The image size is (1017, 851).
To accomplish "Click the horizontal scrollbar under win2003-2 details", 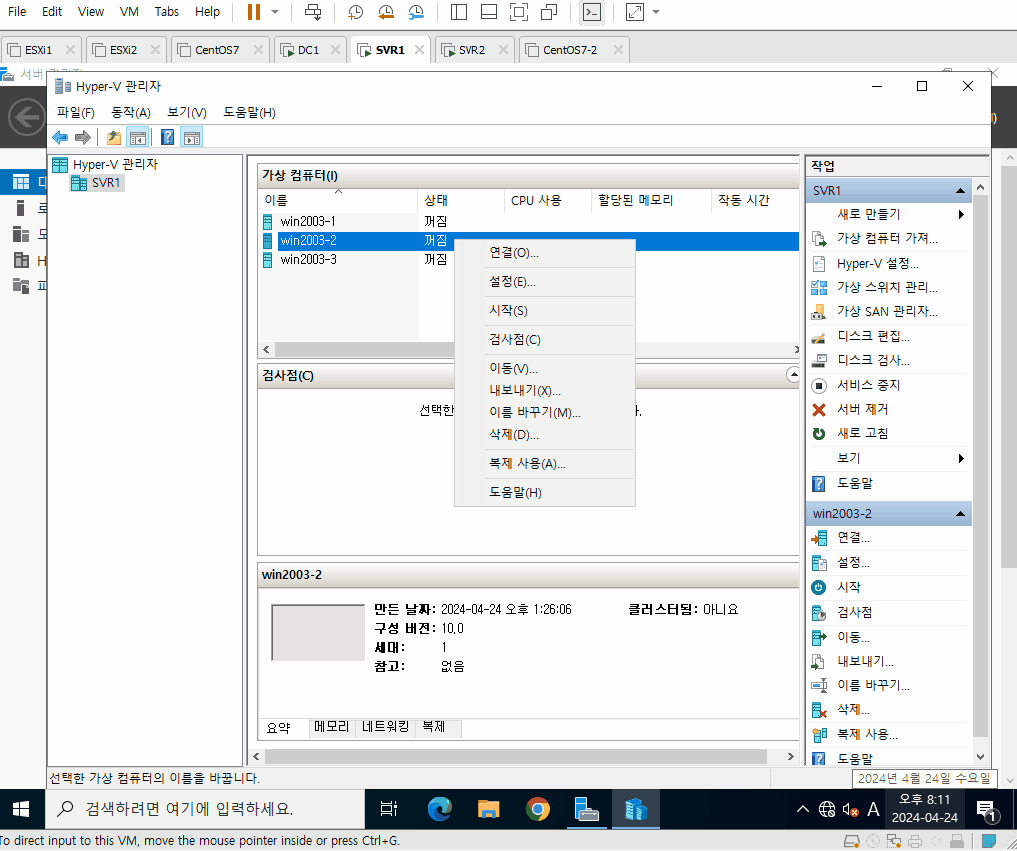I will pos(516,756).
